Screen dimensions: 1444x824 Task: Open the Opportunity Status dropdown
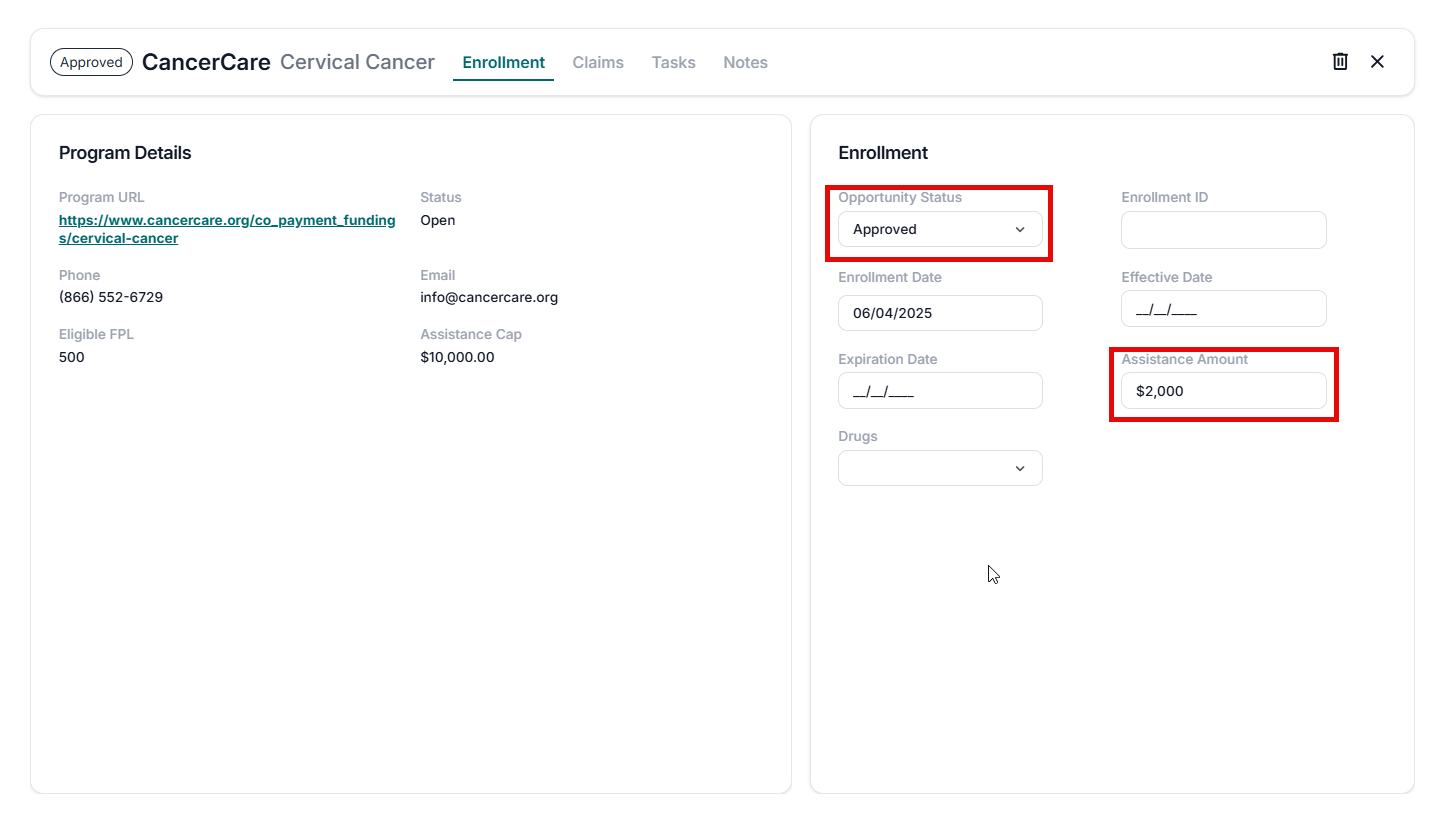pos(939,229)
